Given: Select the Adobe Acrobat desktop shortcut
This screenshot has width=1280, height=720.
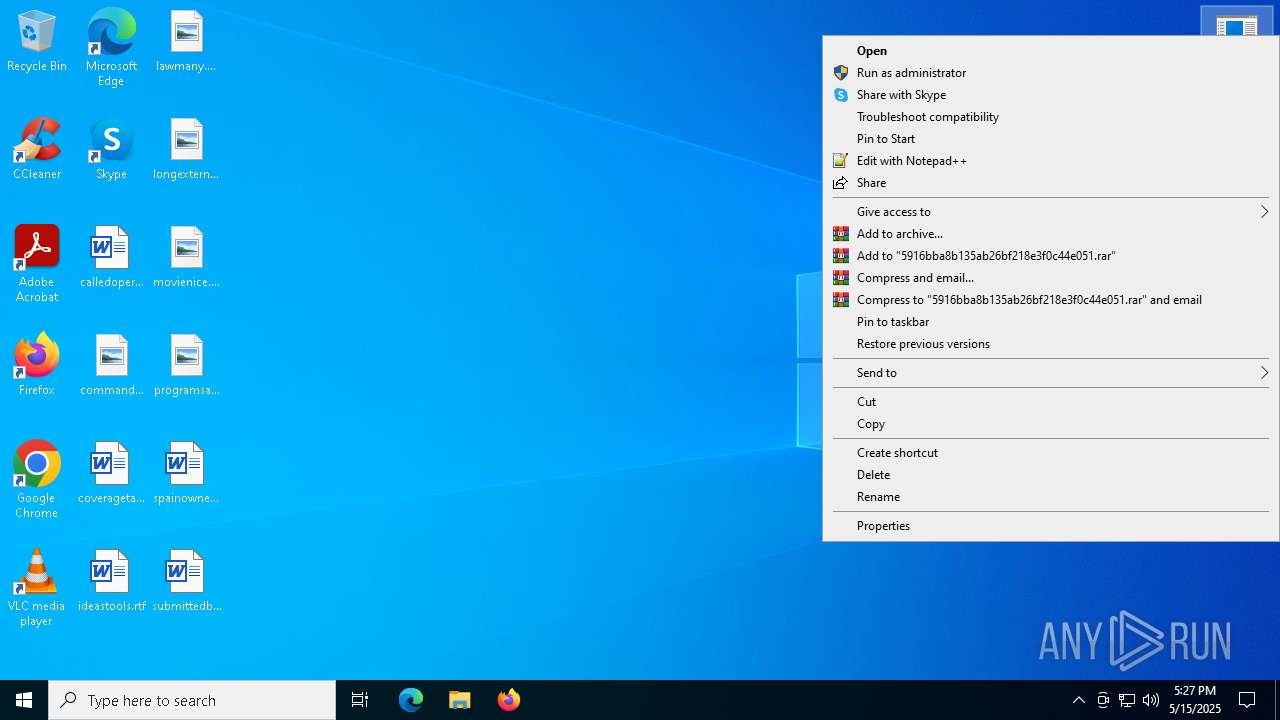Looking at the screenshot, I should point(37,264).
